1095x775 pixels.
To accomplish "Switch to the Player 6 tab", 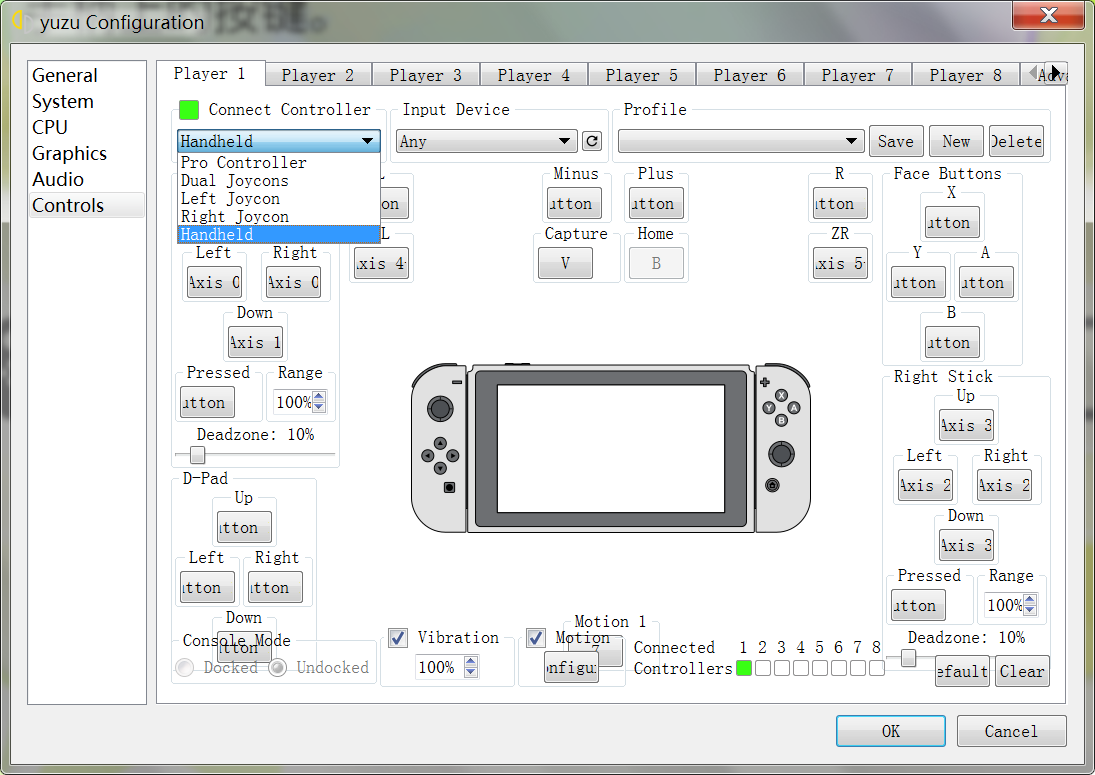I will [750, 75].
